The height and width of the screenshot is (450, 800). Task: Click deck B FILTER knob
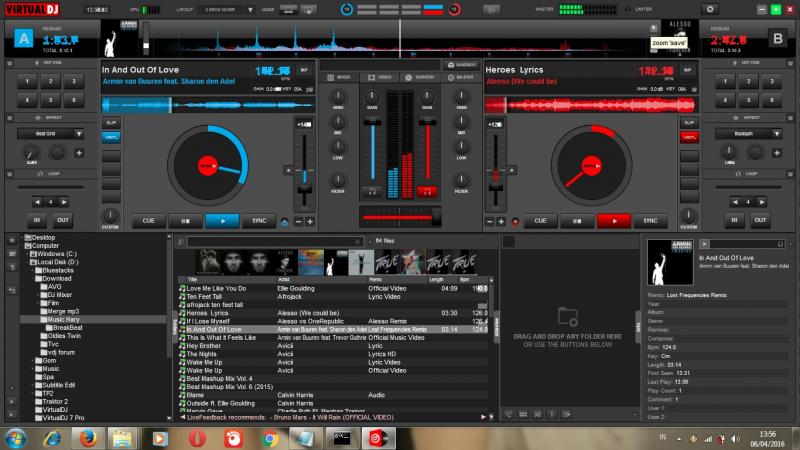[x=461, y=180]
